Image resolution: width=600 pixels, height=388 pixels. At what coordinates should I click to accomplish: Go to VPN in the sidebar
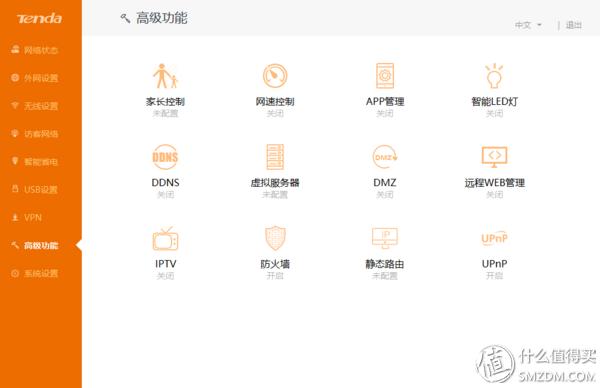27,217
